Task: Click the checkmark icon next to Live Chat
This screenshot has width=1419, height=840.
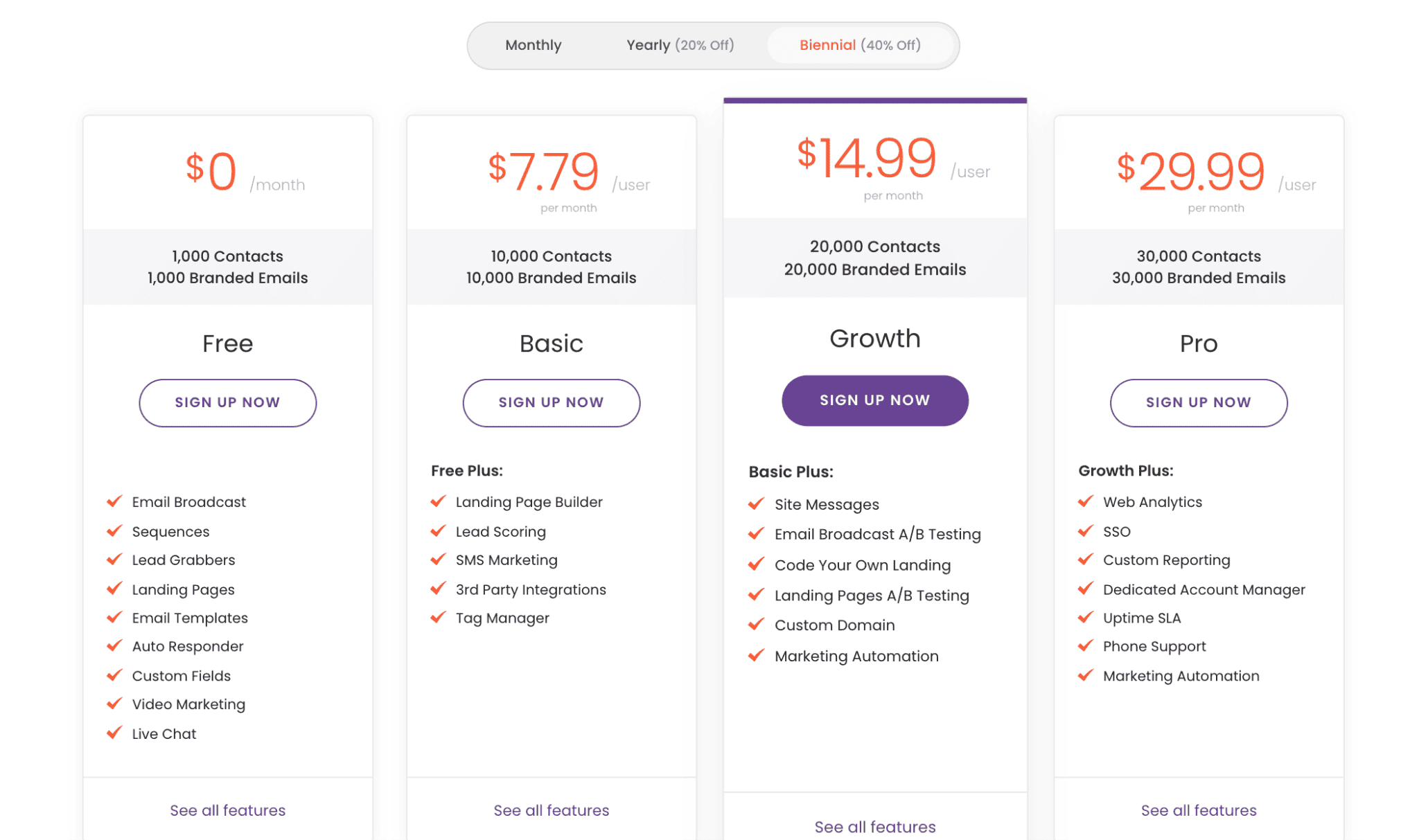Action: click(115, 733)
